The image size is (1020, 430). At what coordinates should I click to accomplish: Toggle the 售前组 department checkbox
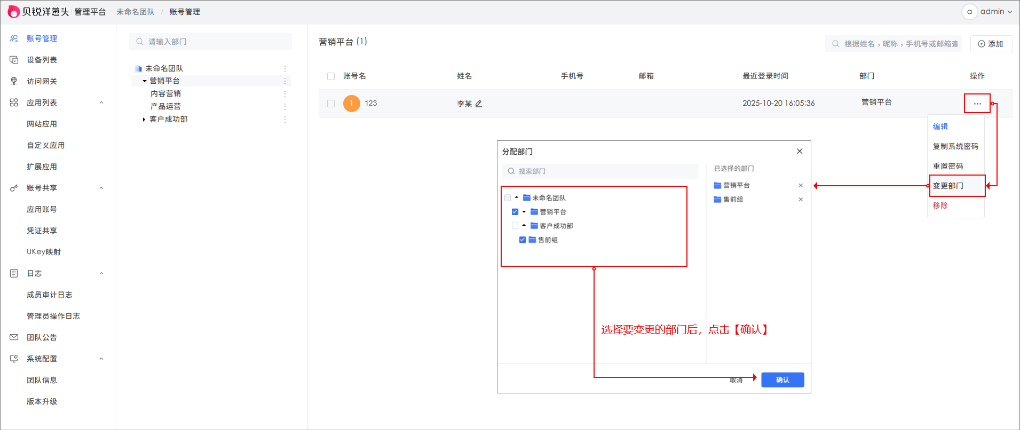coord(522,240)
